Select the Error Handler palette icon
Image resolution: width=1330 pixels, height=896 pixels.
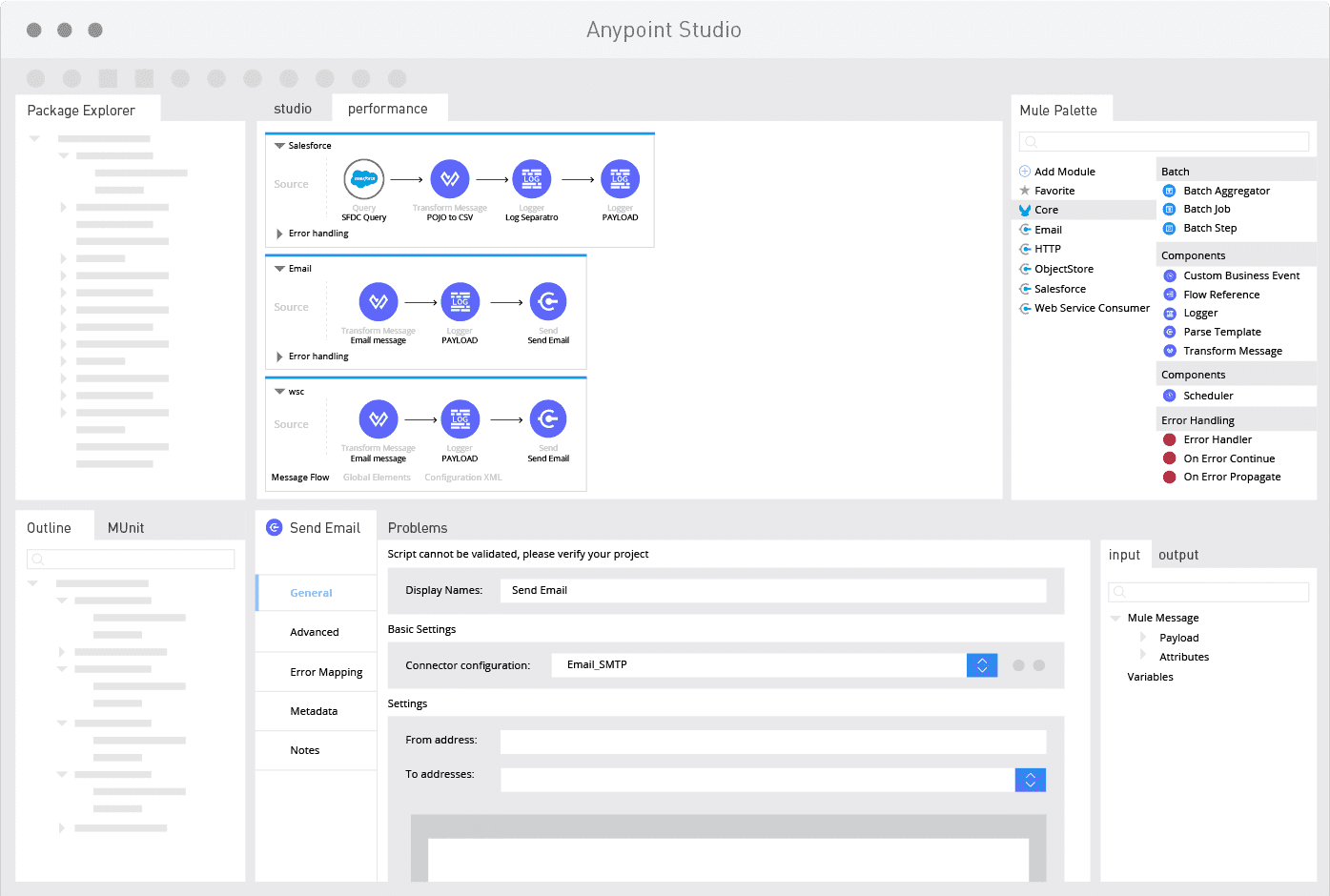click(1170, 439)
